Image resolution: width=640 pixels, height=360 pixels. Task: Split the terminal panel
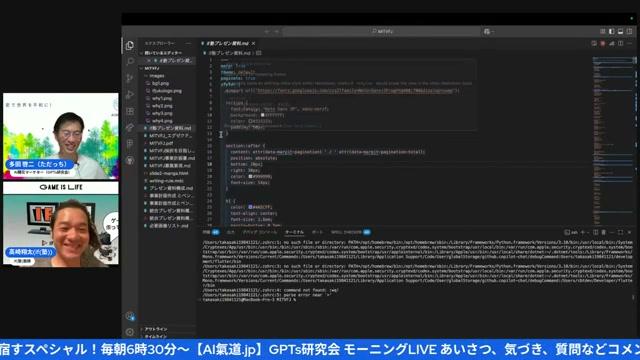596,232
